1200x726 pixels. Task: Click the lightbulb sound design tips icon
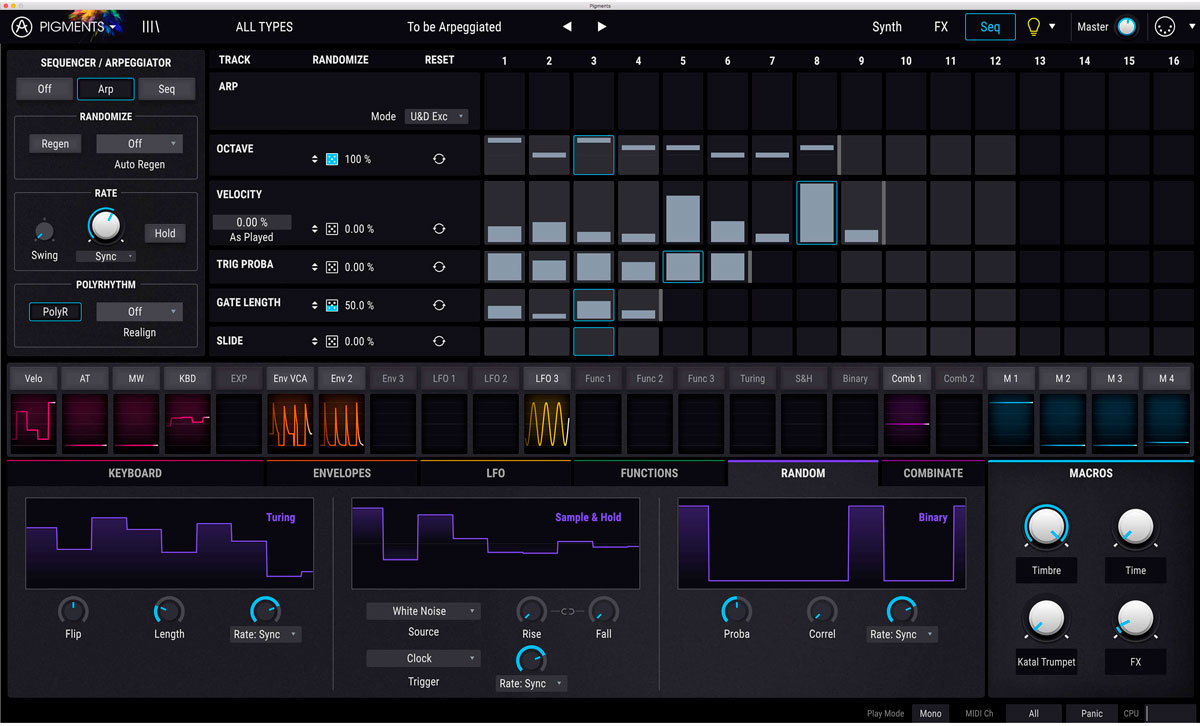point(1035,27)
